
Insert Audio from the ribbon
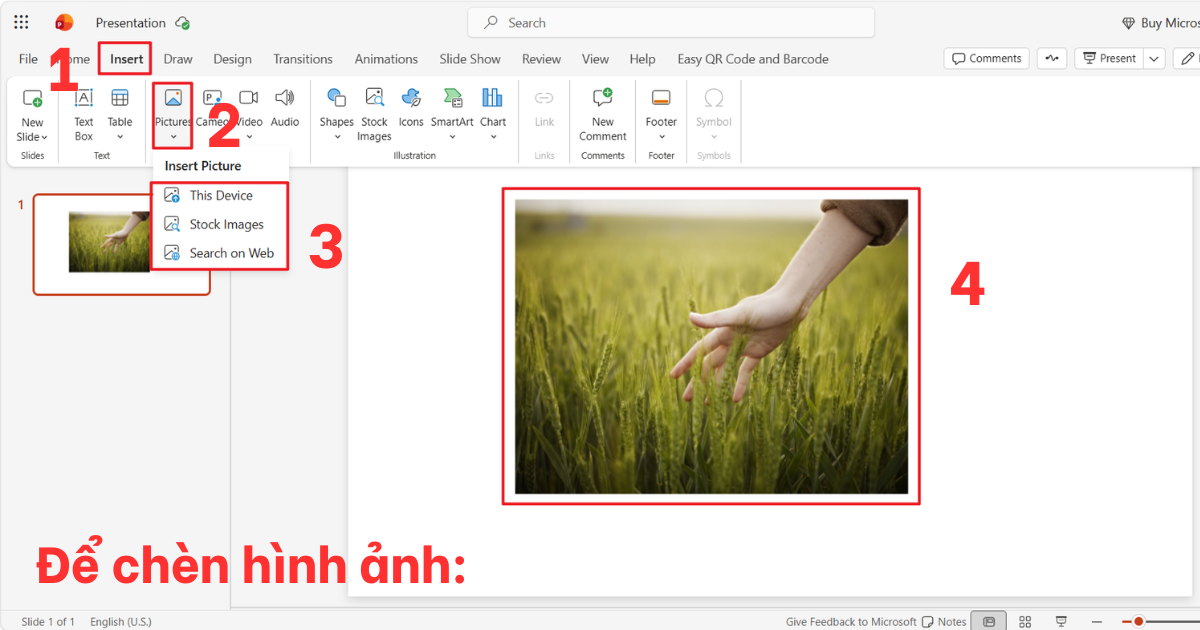pyautogui.click(x=285, y=108)
